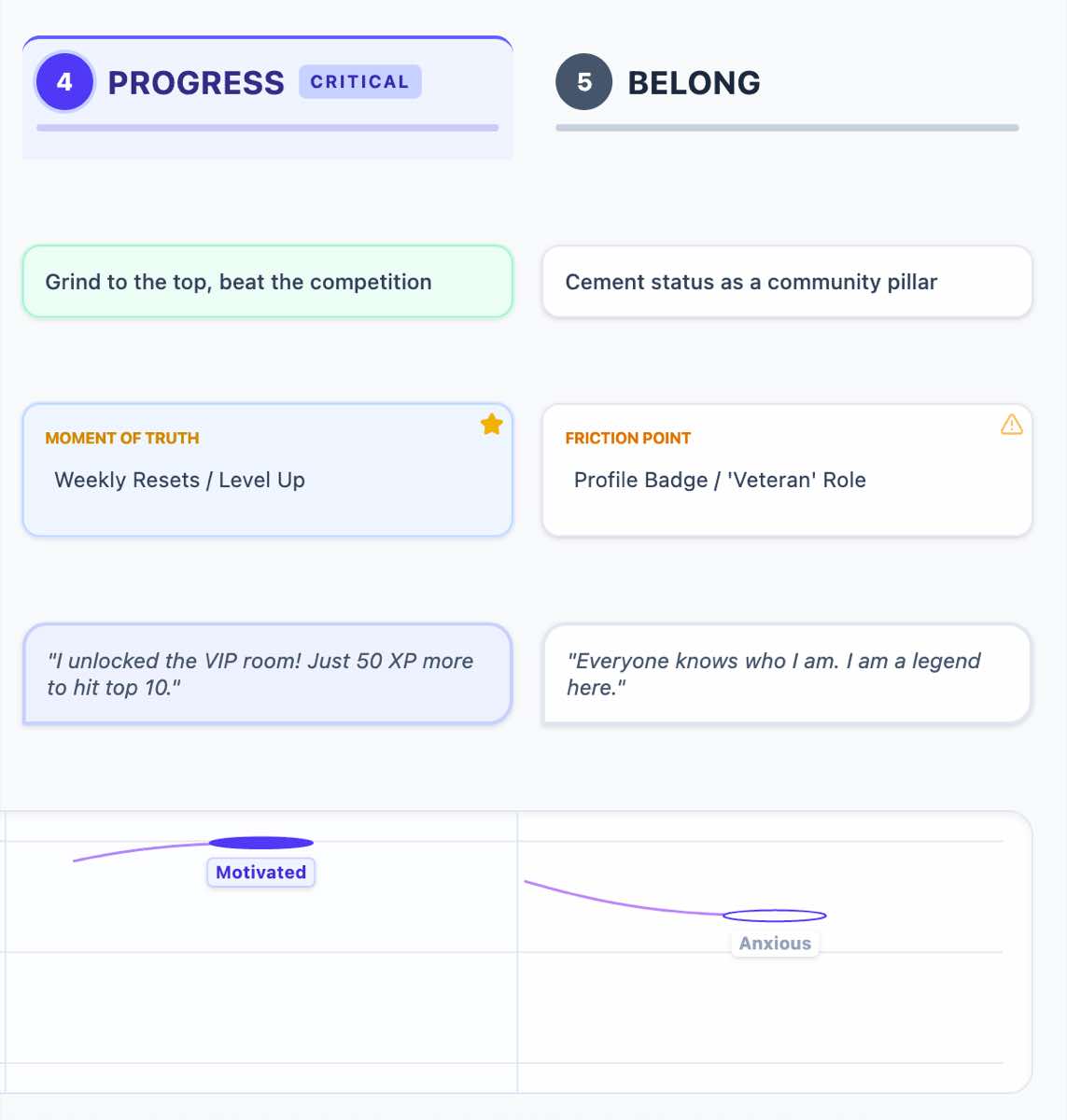Screen dimensions: 1067x1120
Task: Select the BELONG stage heading
Action: click(694, 83)
